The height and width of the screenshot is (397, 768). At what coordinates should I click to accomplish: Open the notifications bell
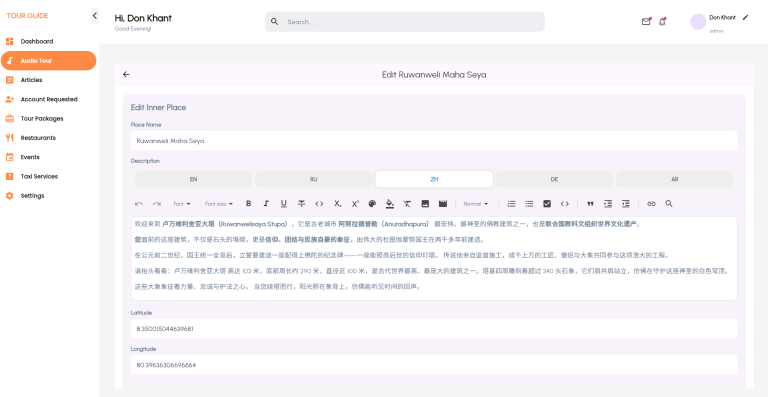662,22
